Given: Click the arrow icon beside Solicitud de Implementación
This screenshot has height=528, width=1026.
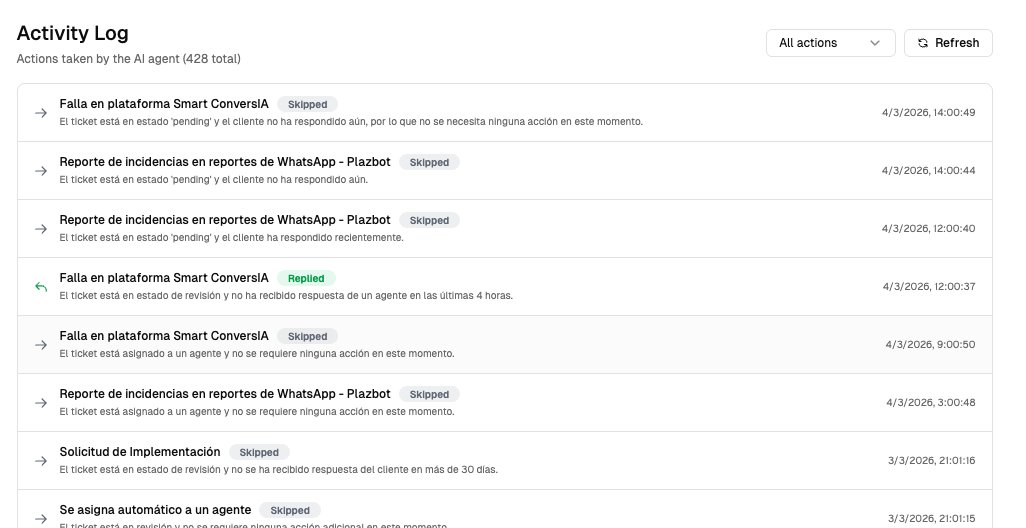Looking at the screenshot, I should [41, 461].
